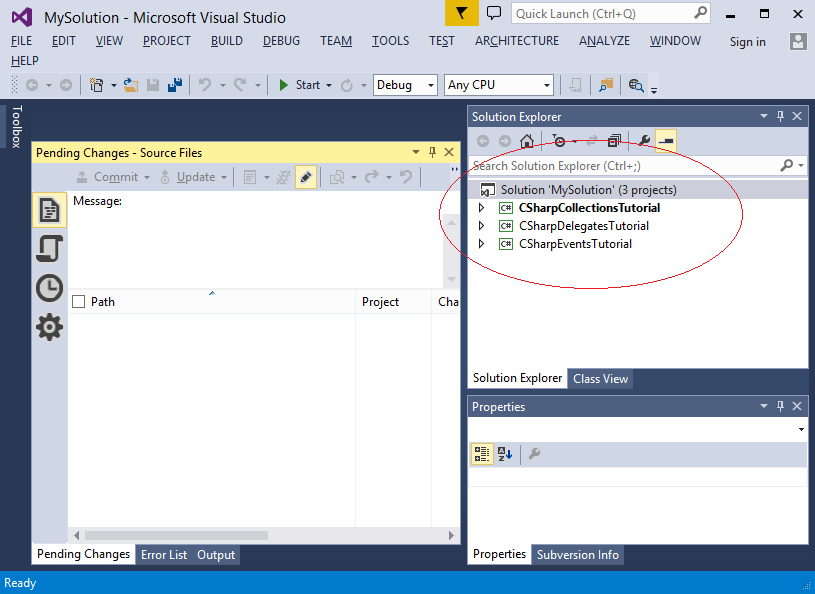Click the notifications flag icon
The width and height of the screenshot is (815, 594).
(x=462, y=14)
